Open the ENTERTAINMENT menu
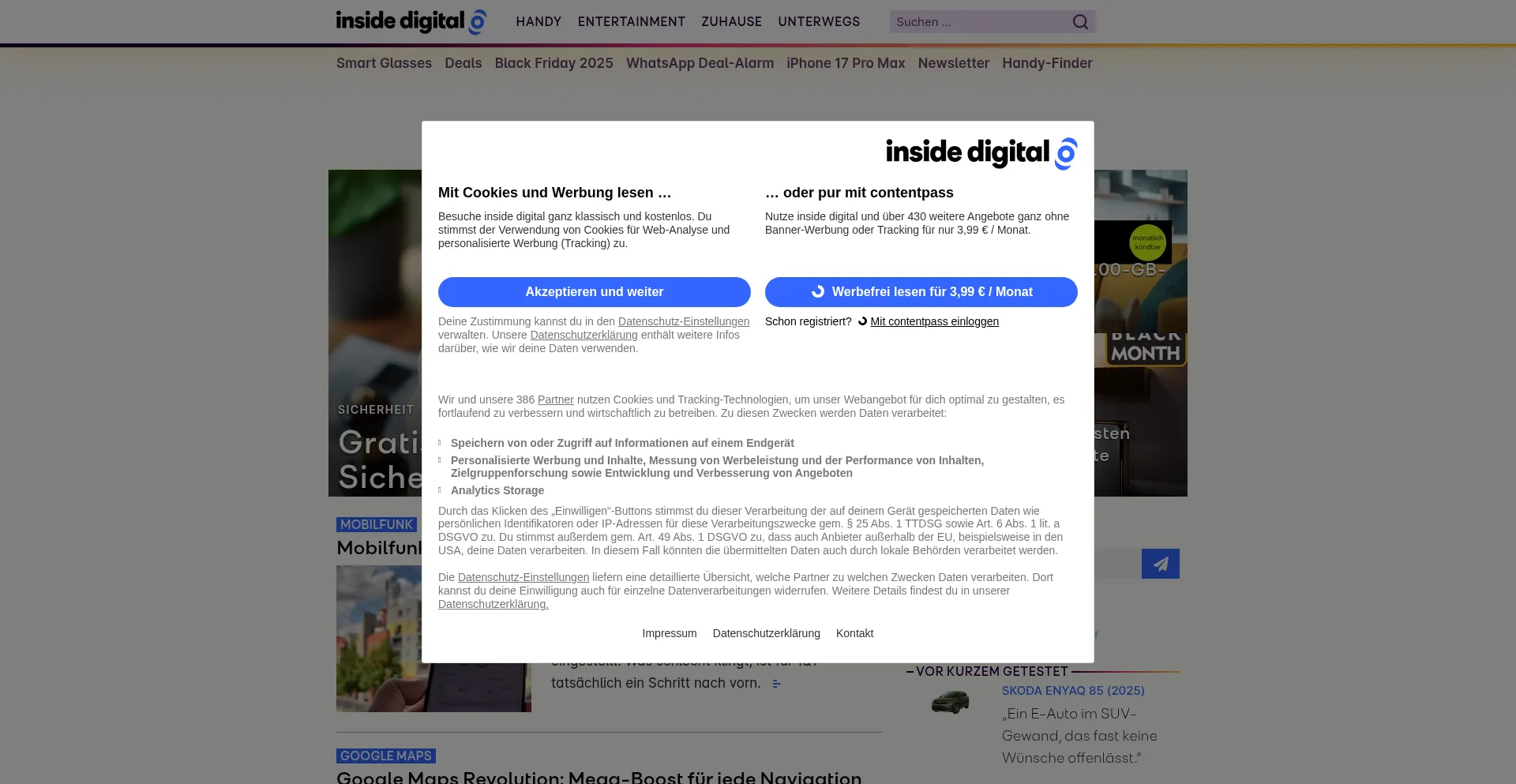Viewport: 1516px width, 784px height. [631, 22]
